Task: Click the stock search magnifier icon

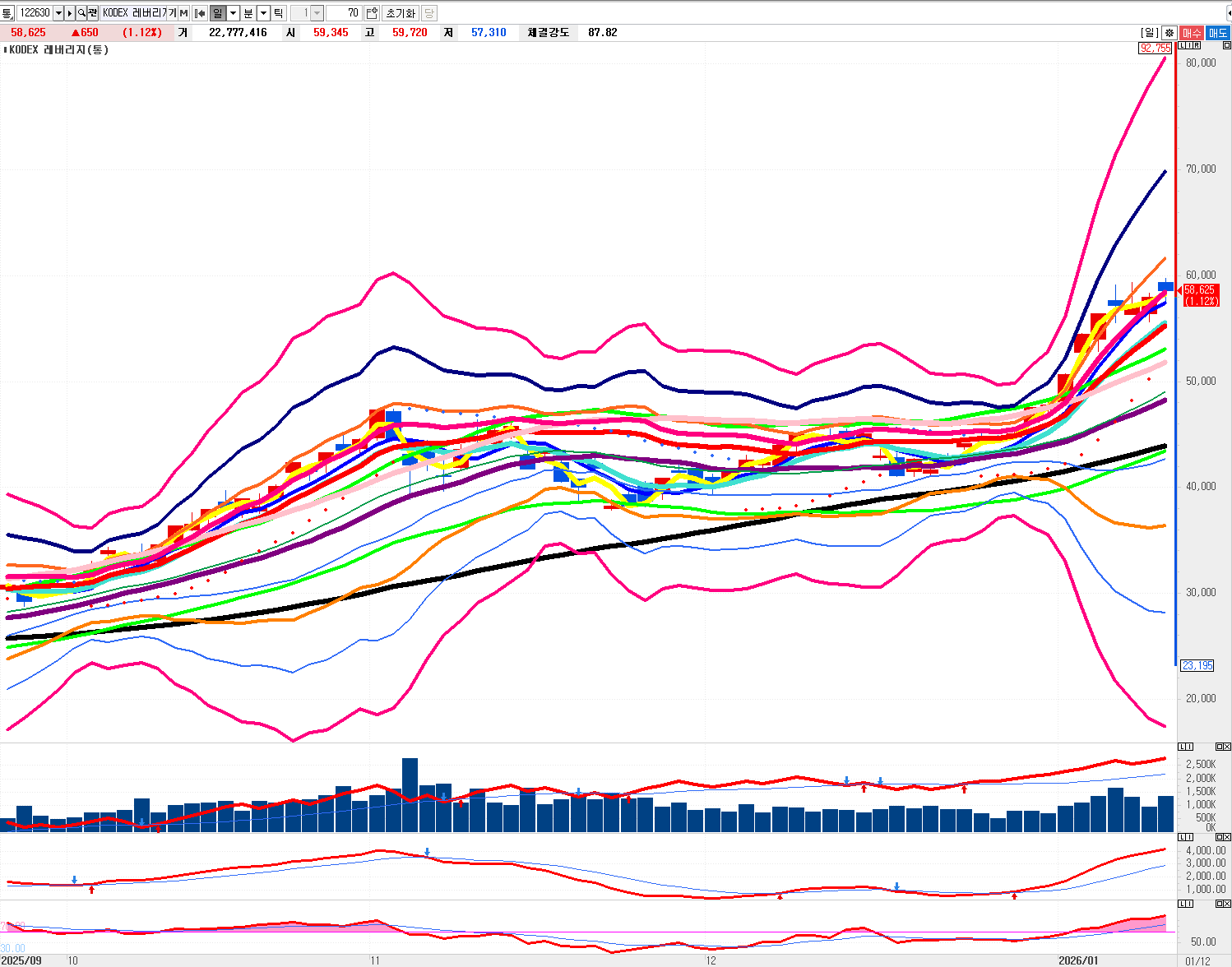Action: pyautogui.click(x=81, y=13)
